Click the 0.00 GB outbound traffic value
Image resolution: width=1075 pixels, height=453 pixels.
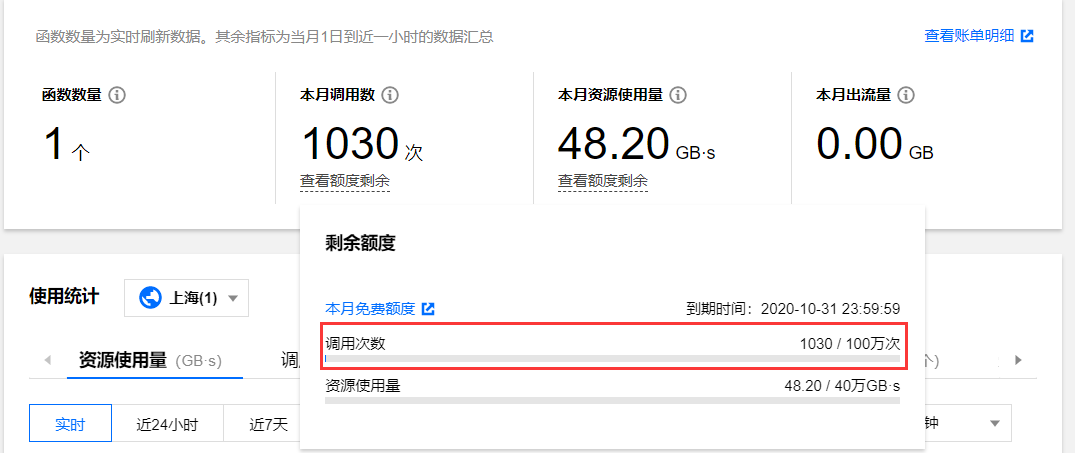tap(875, 145)
